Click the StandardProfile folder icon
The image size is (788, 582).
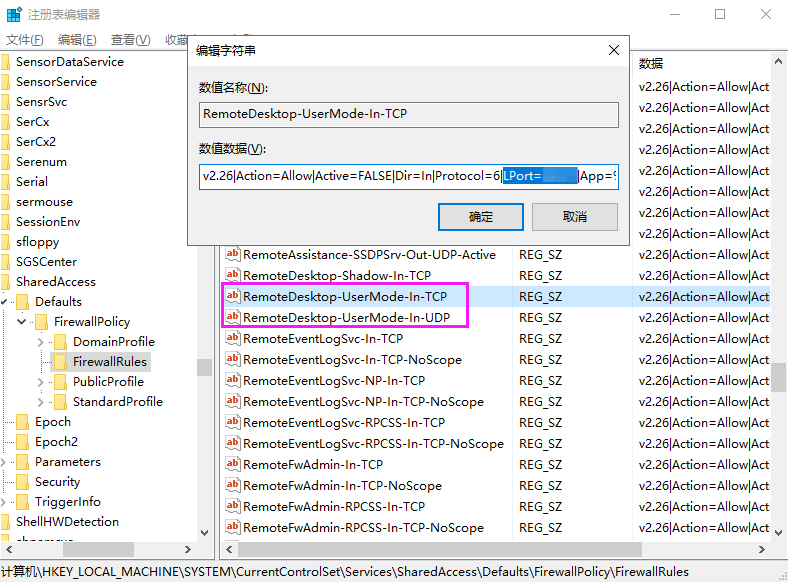point(60,402)
